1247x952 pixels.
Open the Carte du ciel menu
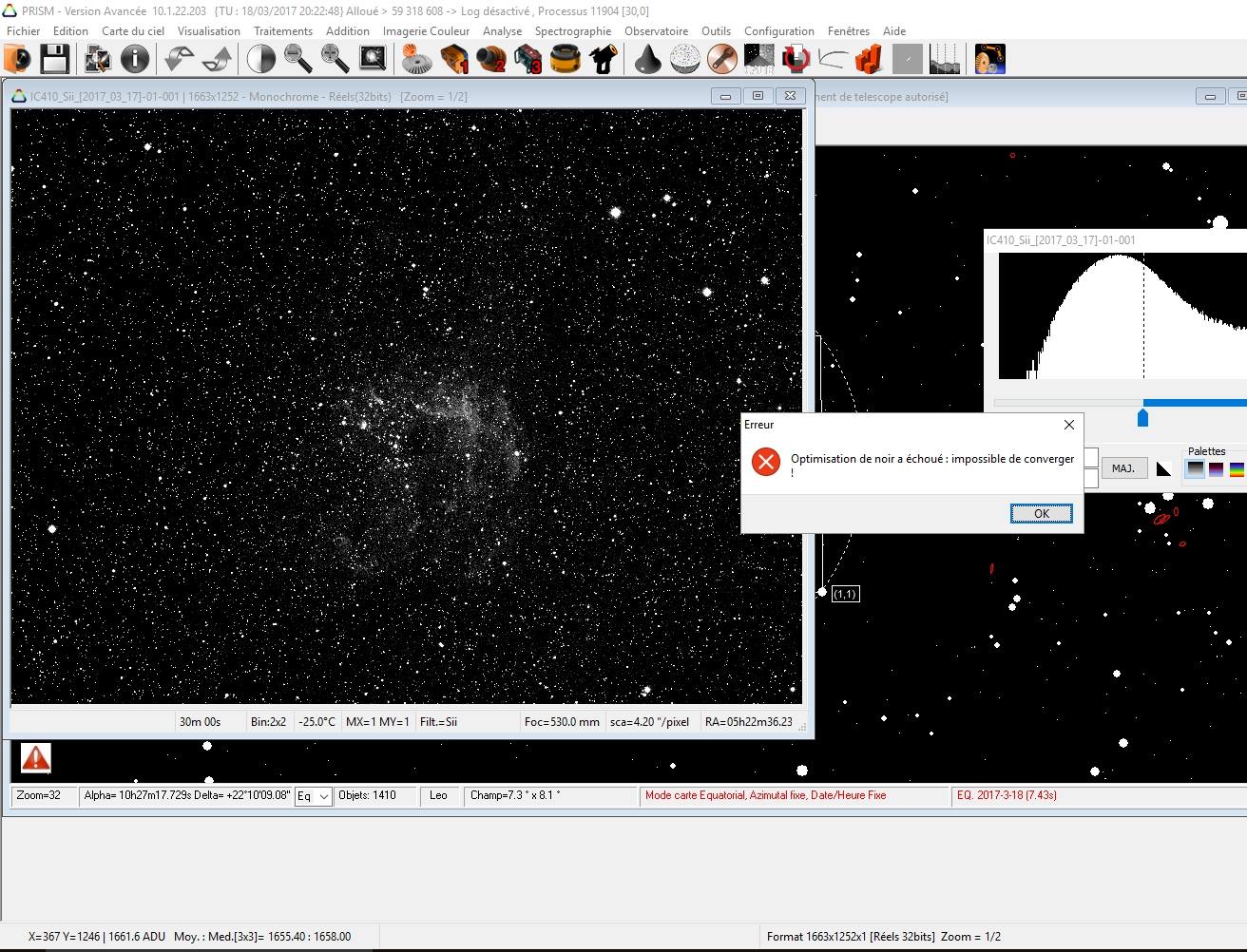coord(133,31)
